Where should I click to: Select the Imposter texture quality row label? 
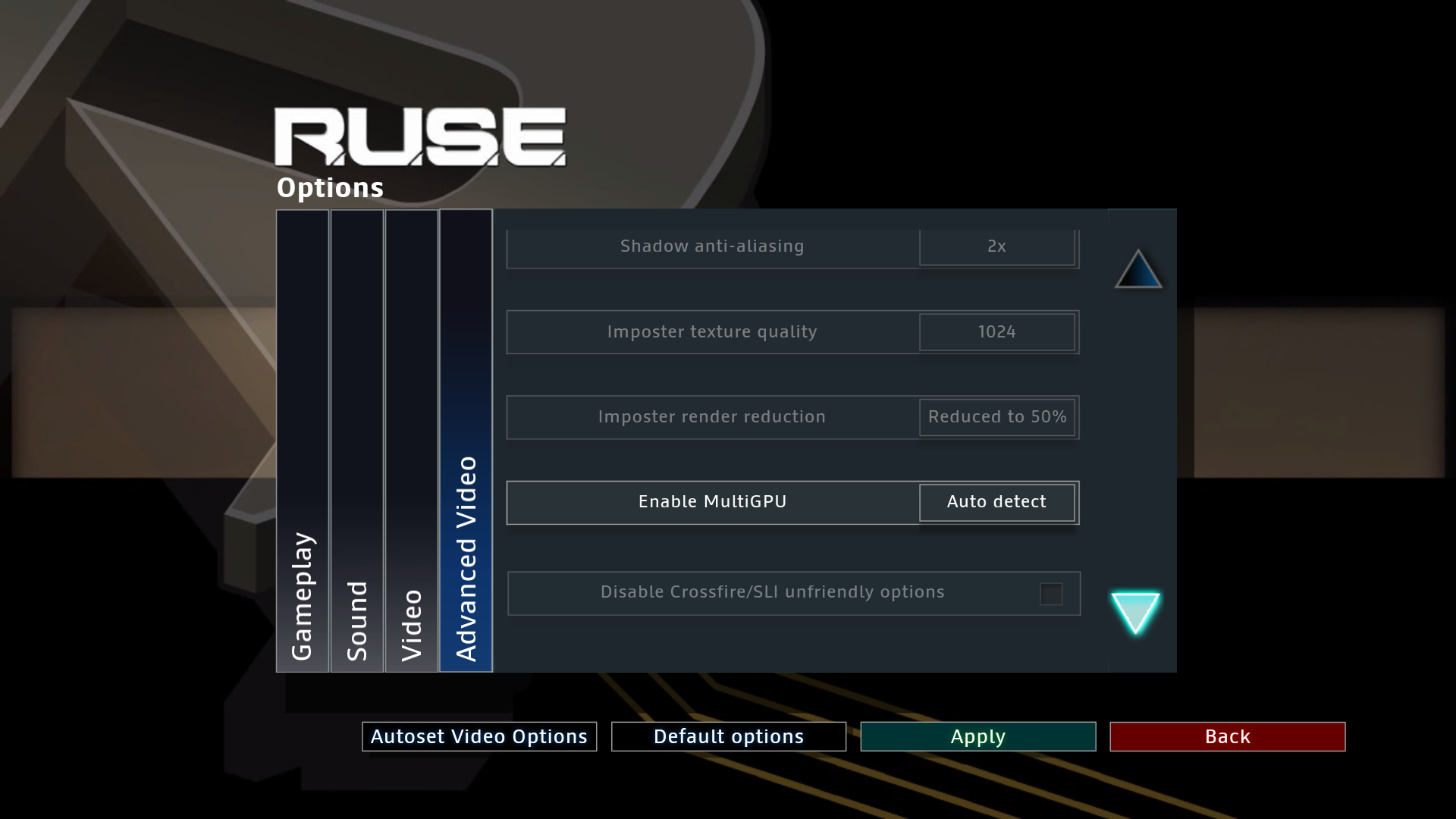pyautogui.click(x=712, y=332)
